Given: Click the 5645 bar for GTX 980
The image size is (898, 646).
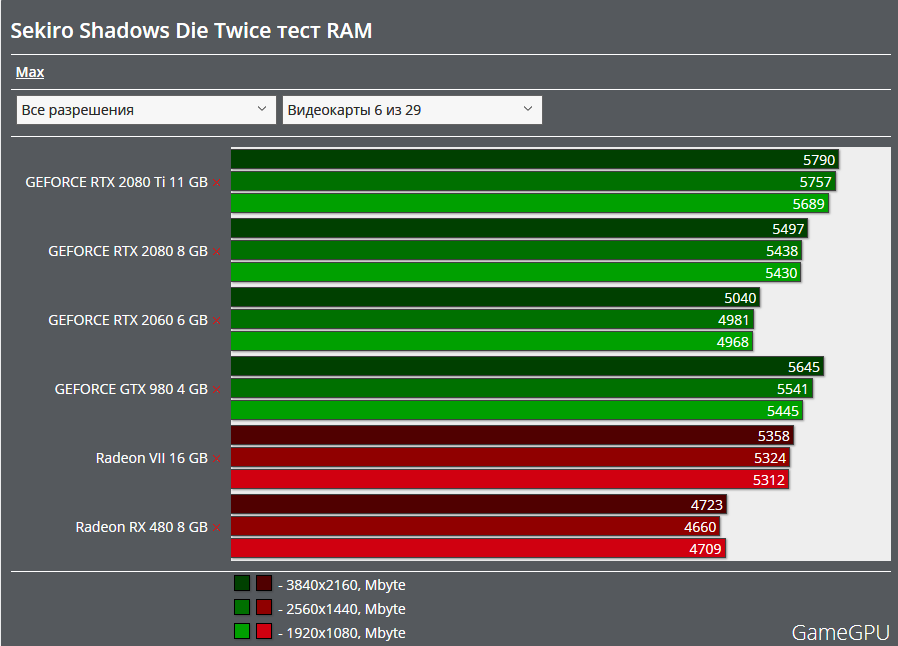Looking at the screenshot, I should (x=527, y=367).
